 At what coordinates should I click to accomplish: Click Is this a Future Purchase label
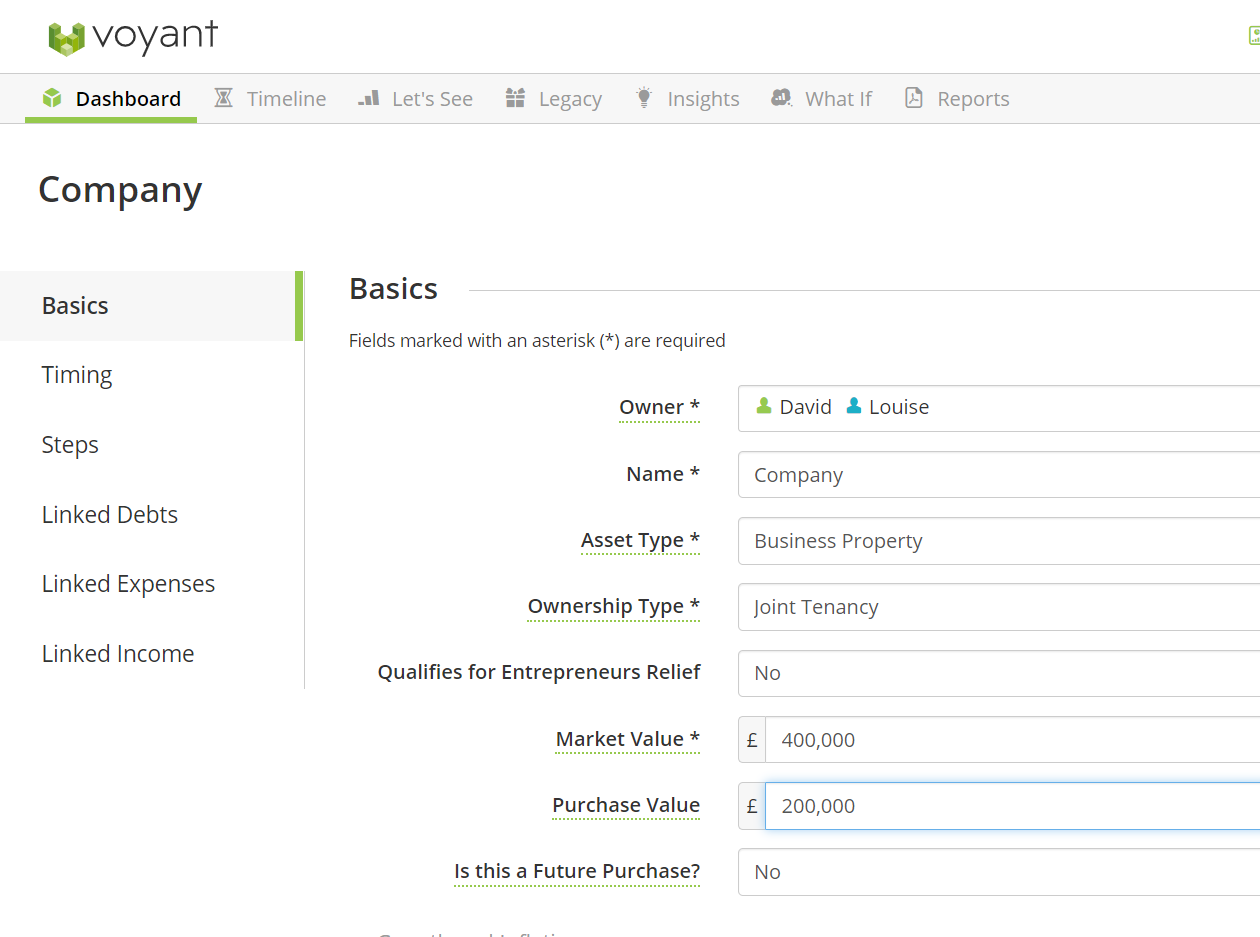coord(577,871)
